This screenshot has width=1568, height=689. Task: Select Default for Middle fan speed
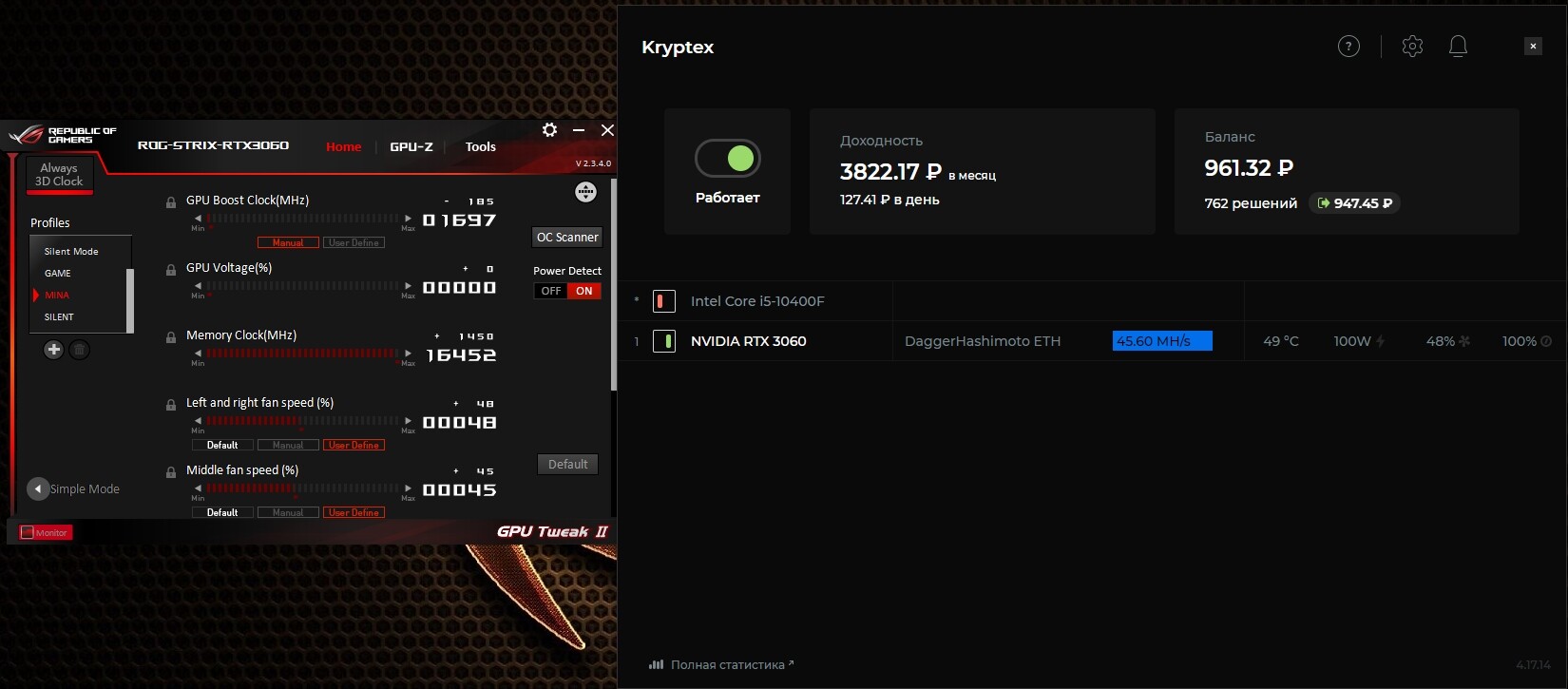pos(222,512)
